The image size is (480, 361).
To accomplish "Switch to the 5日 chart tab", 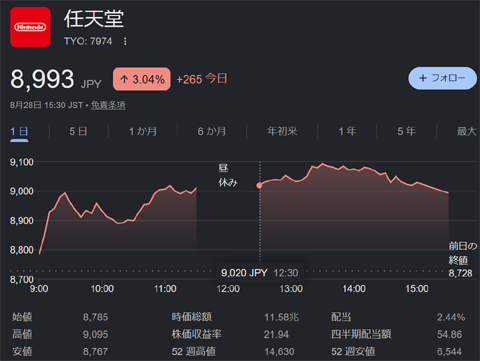I will click(78, 131).
